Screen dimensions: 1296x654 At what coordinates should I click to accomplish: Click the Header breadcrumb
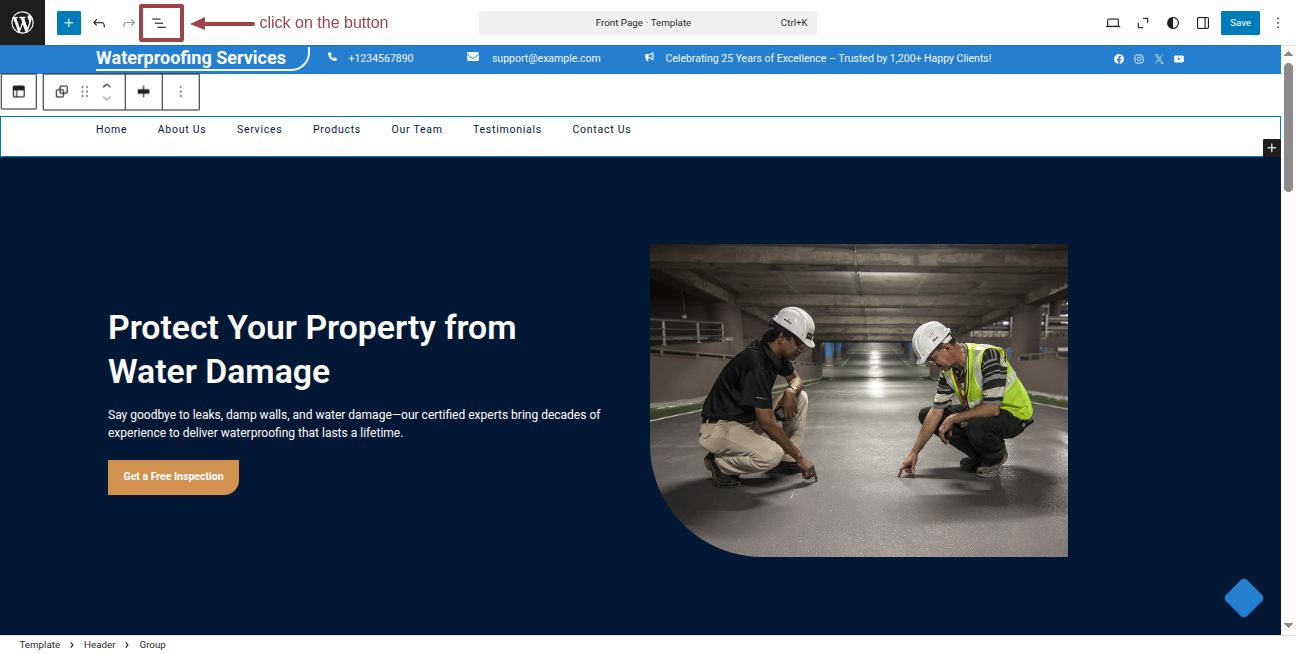pos(100,645)
